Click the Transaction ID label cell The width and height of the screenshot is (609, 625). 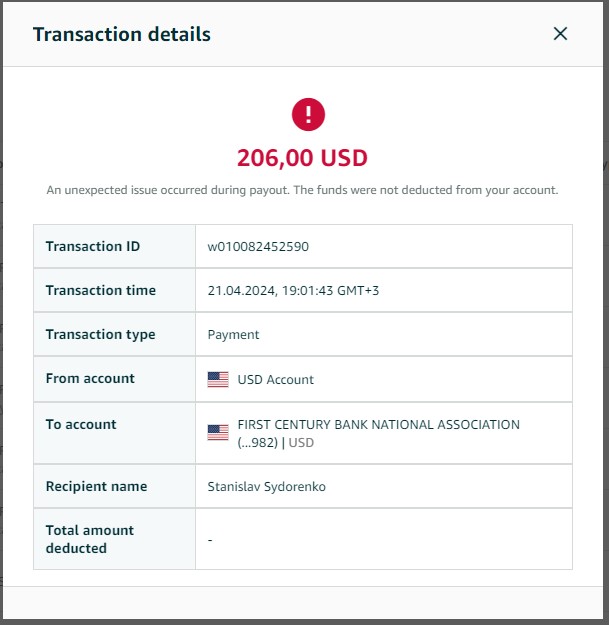tap(114, 246)
